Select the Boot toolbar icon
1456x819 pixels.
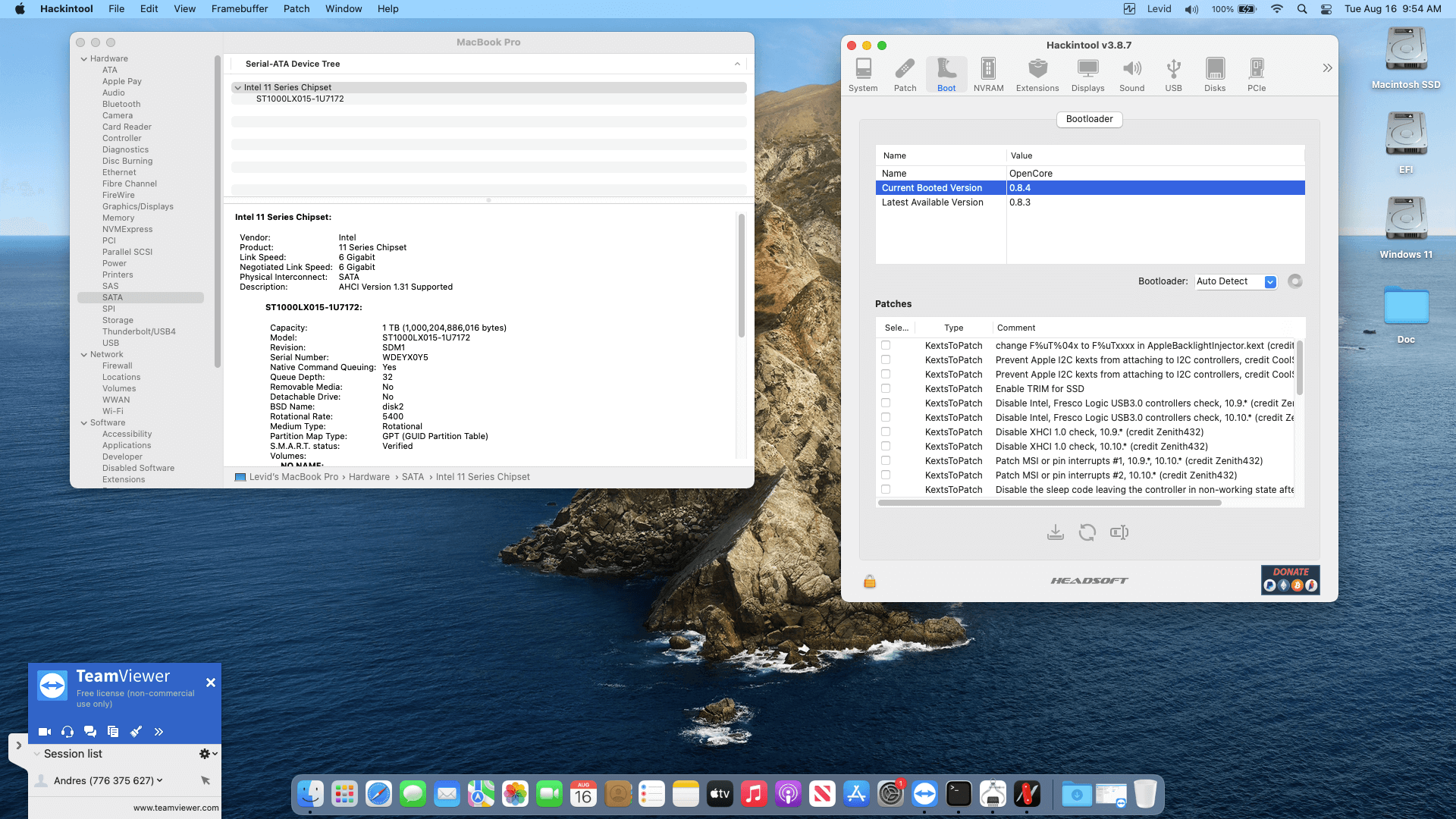[946, 75]
